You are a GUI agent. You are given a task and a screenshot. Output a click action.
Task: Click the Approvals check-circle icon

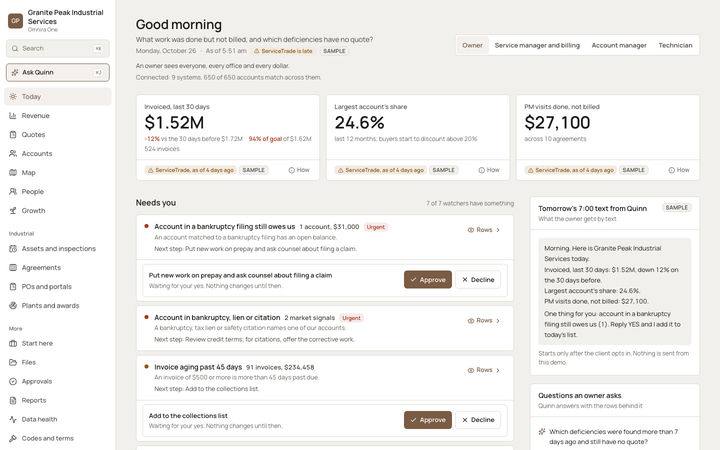(13, 381)
